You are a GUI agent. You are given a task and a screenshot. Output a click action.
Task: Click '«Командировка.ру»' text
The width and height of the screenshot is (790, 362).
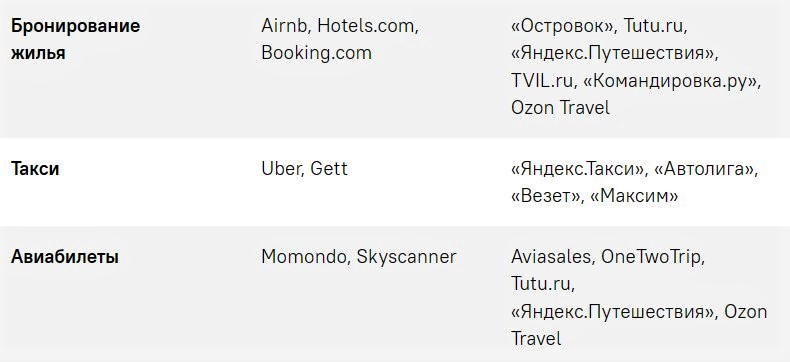(x=670, y=81)
